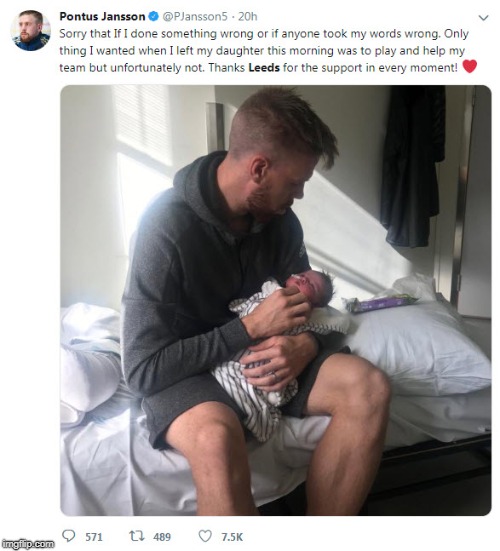Click the 489 retweets count
500x551 pixels.
tap(162, 537)
